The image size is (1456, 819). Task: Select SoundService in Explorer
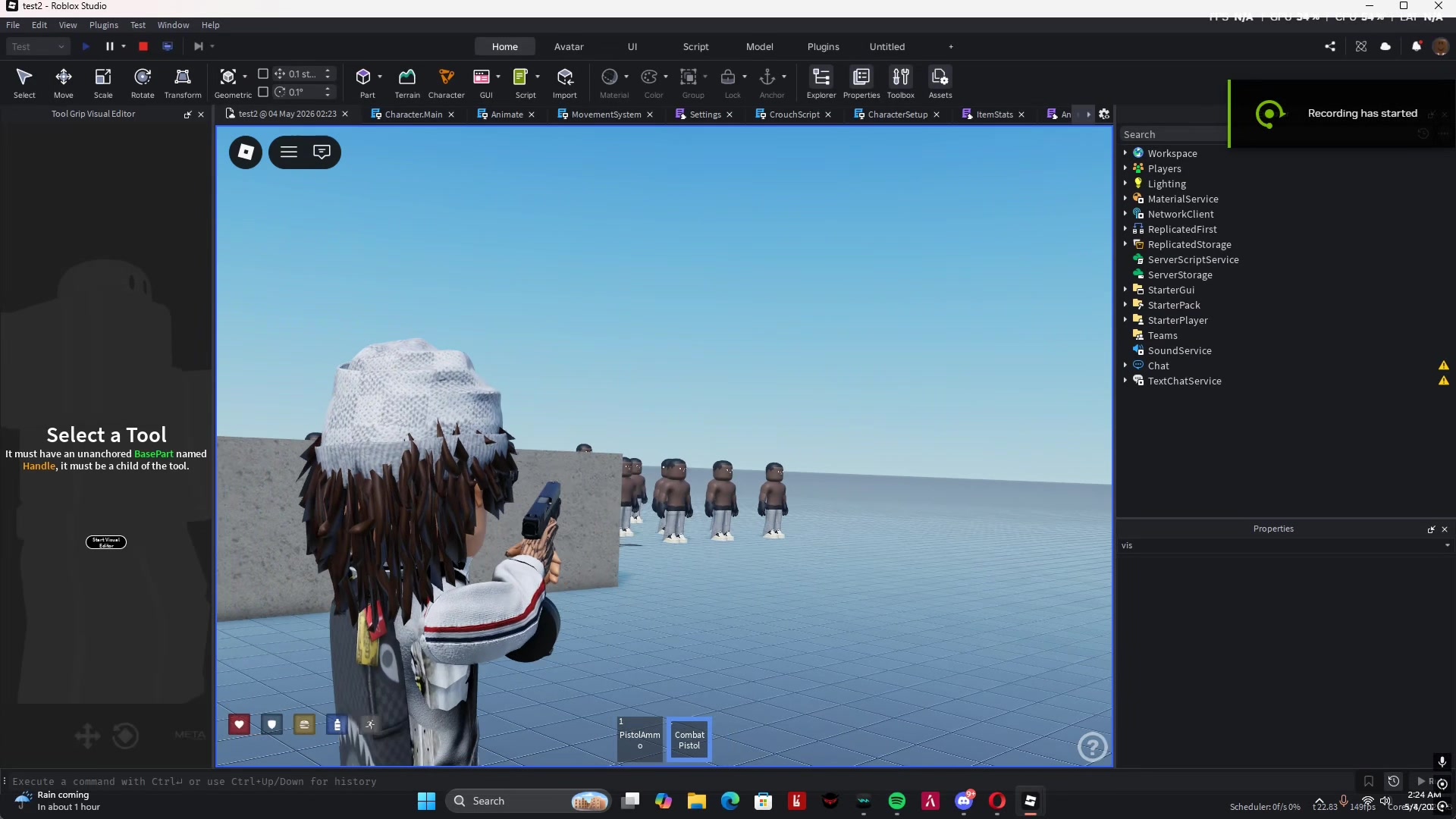click(x=1179, y=350)
